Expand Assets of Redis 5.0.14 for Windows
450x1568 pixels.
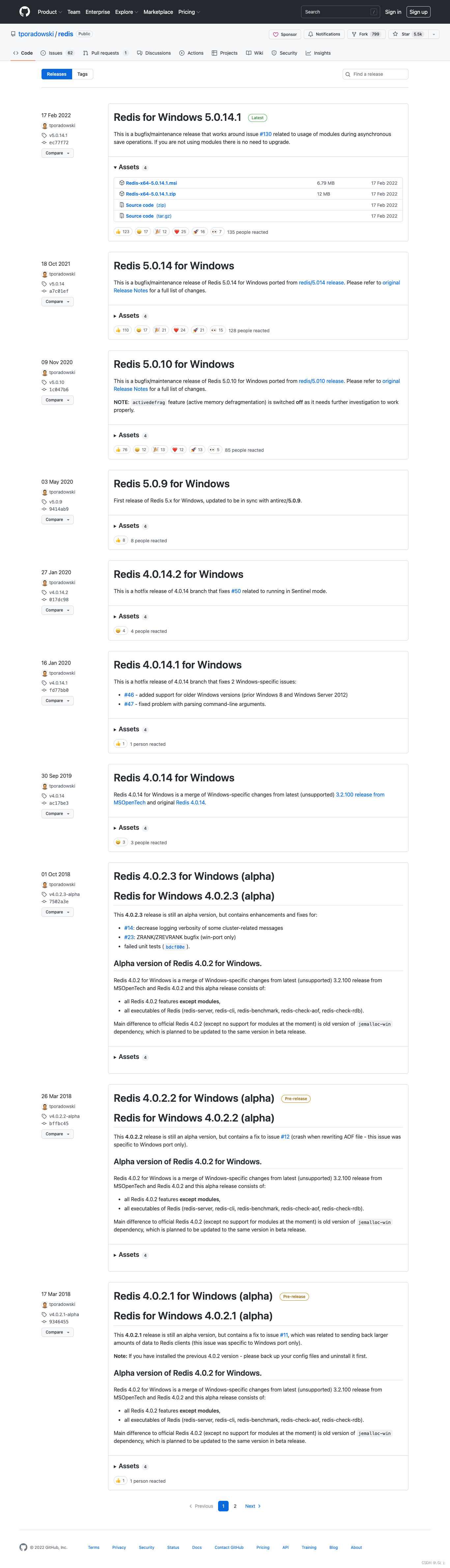coord(130,316)
